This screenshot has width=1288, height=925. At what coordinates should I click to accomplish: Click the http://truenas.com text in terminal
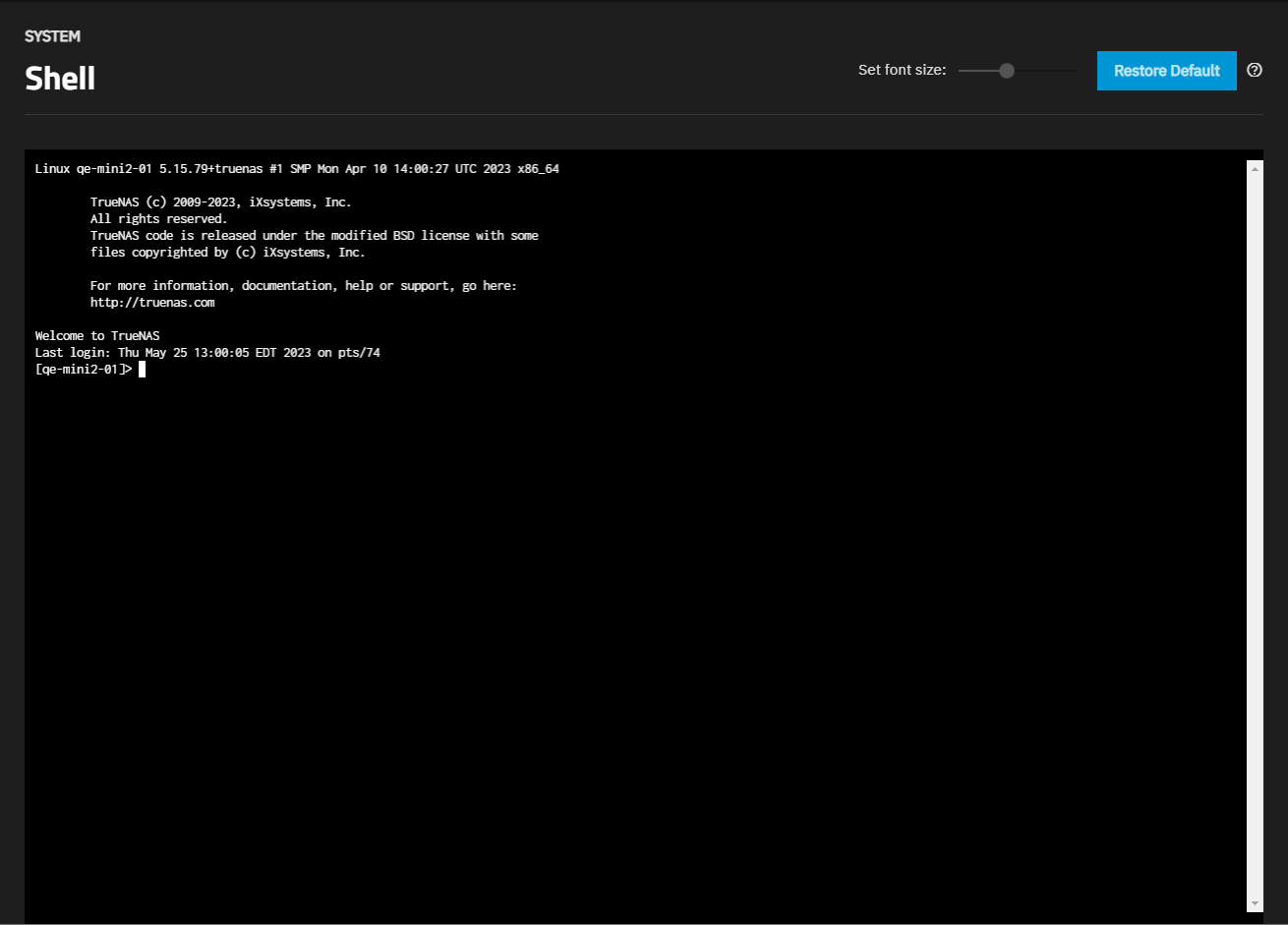pos(152,303)
